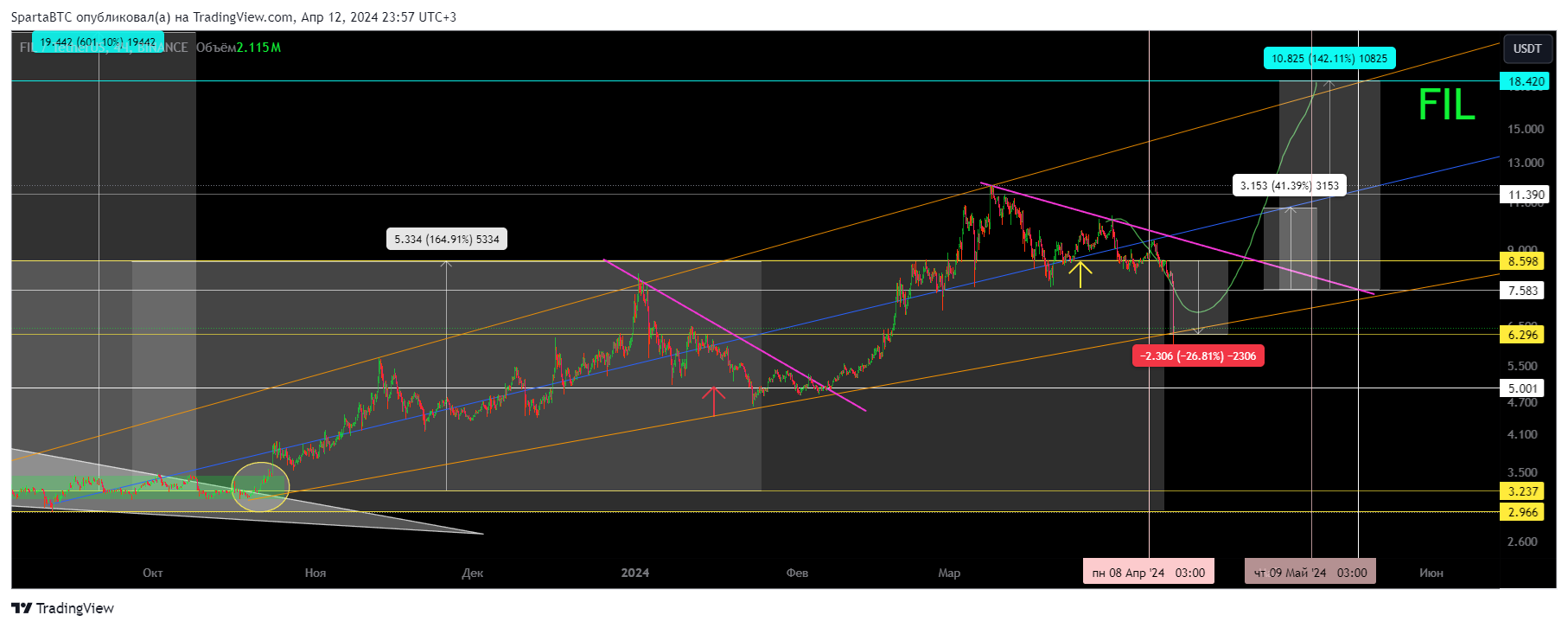Click the 5.334 (164.91%) measurement label
Image resolution: width=1568 pixels, height=628 pixels.
447,239
